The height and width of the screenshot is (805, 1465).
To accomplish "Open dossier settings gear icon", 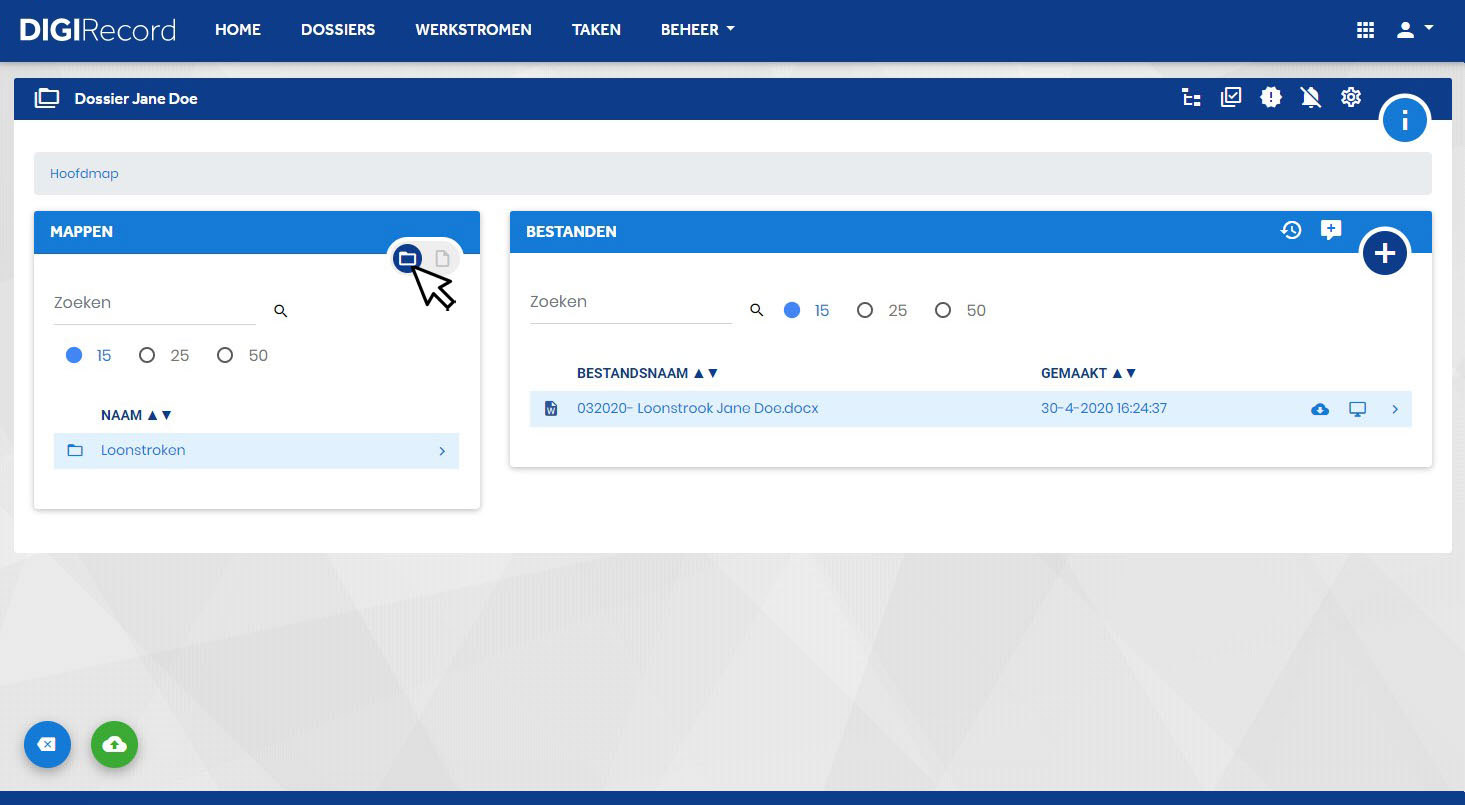I will point(1351,97).
